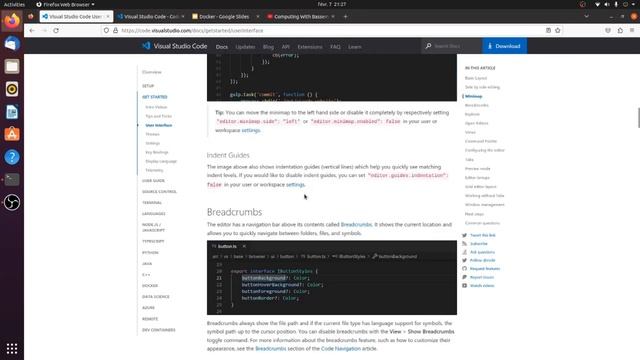Collapse the GET STARTED section
This screenshot has width=640, height=360.
[155, 97]
